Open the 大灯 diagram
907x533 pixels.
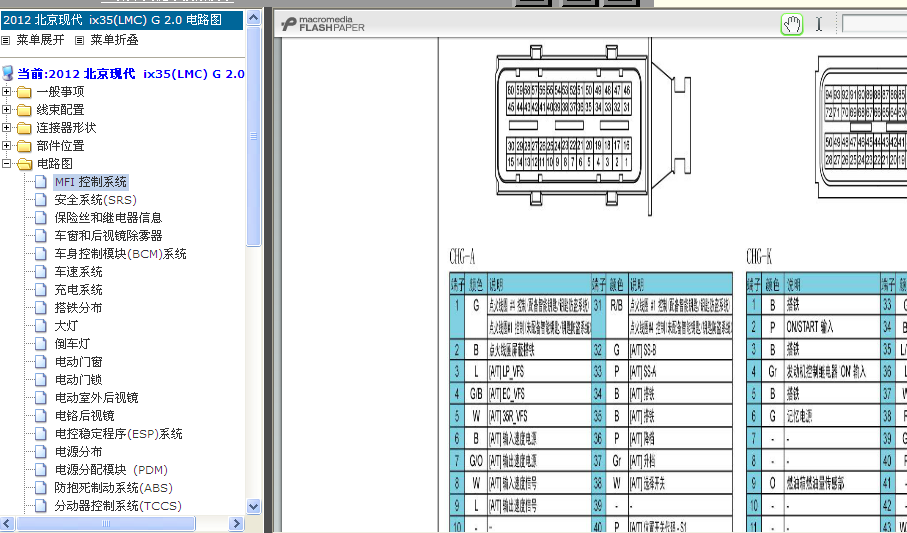(66, 326)
